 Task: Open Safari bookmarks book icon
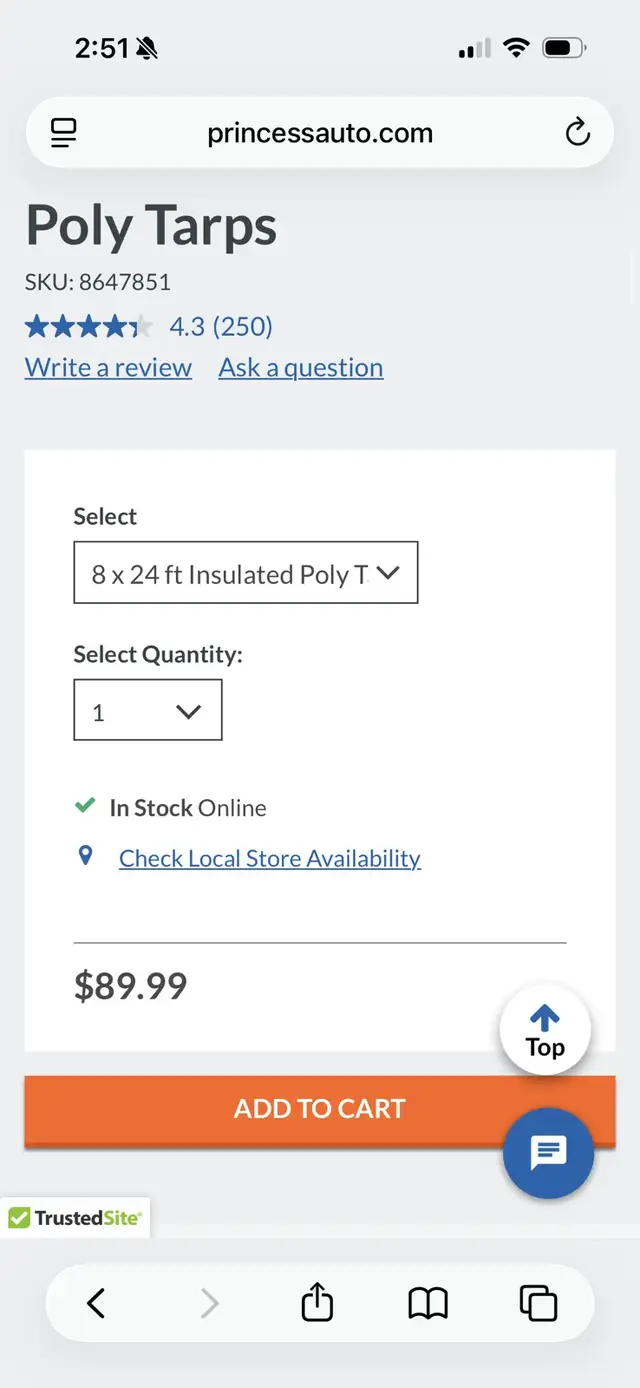coord(428,1303)
